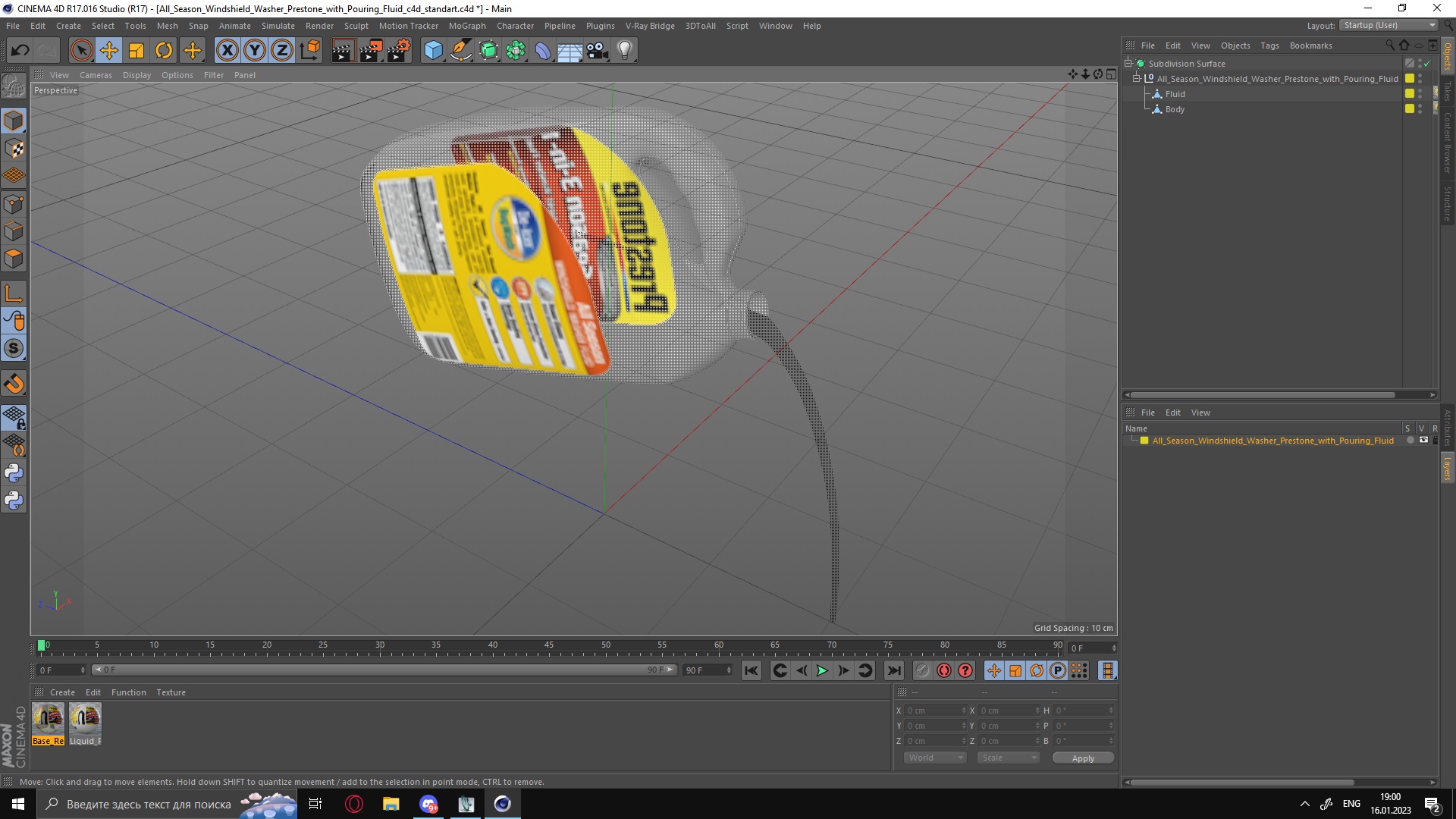This screenshot has height=819, width=1456.
Task: Click Record Active Objects button
Action: (x=922, y=670)
